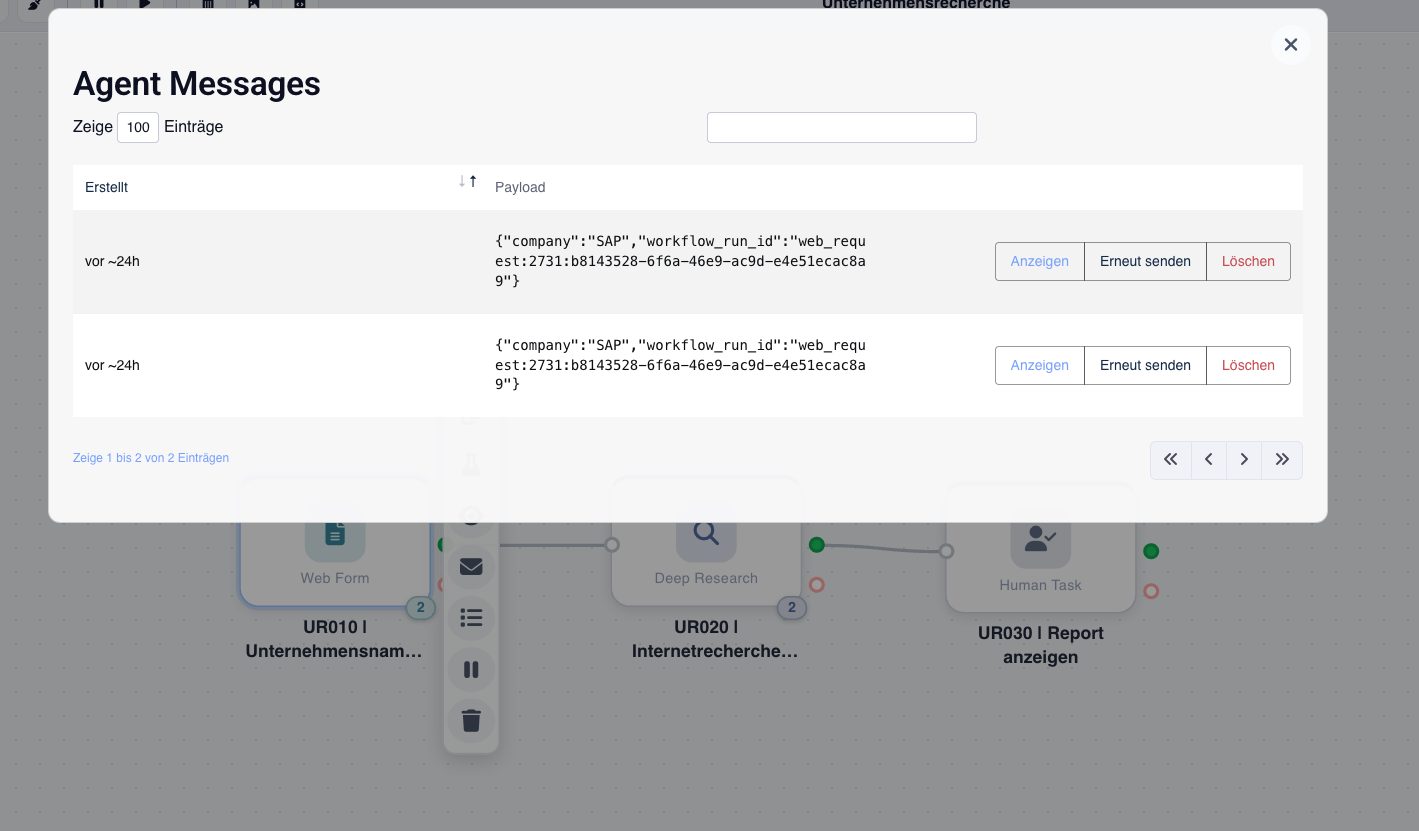Screen dimensions: 1419x831
Task: Click the envelope messages icon in node toolbar
Action: coord(471,567)
